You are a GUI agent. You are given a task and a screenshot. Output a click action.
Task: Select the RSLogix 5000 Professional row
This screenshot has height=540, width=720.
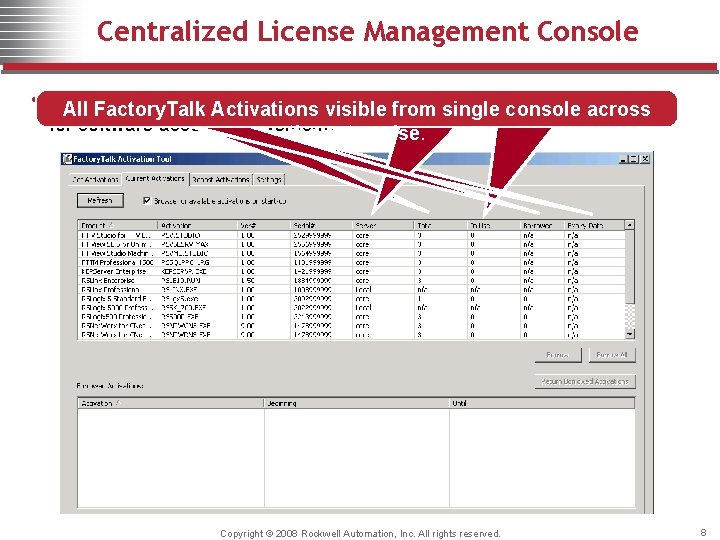(x=351, y=307)
